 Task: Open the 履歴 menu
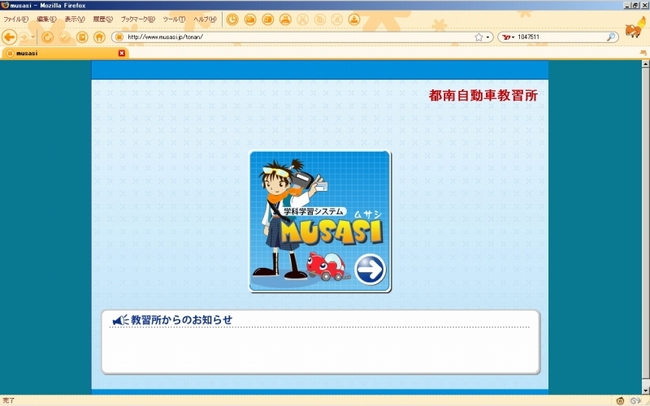103,19
